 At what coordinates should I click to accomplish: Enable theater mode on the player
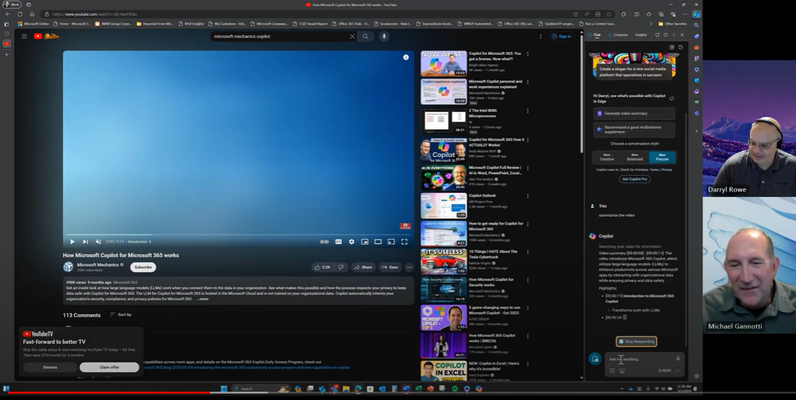pos(378,242)
